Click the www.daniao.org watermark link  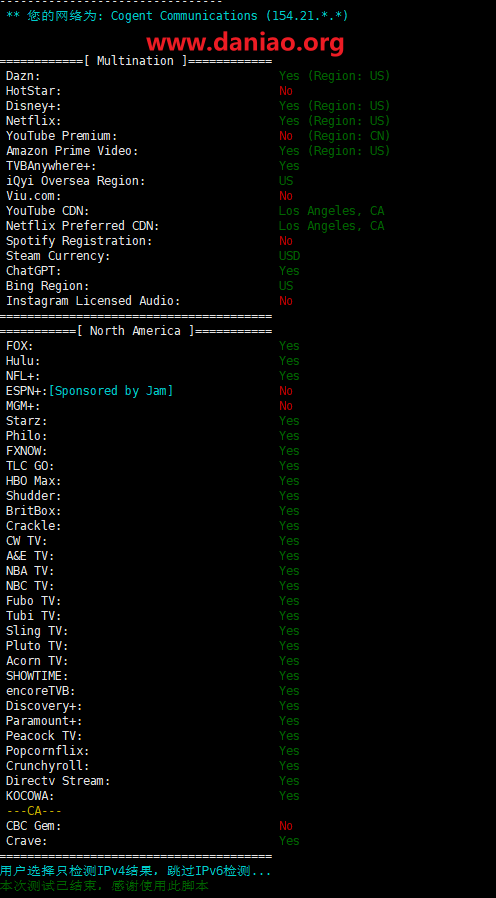[245, 42]
